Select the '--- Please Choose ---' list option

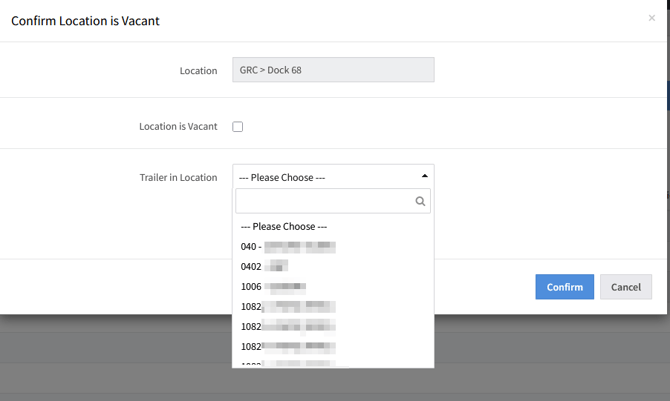284,226
